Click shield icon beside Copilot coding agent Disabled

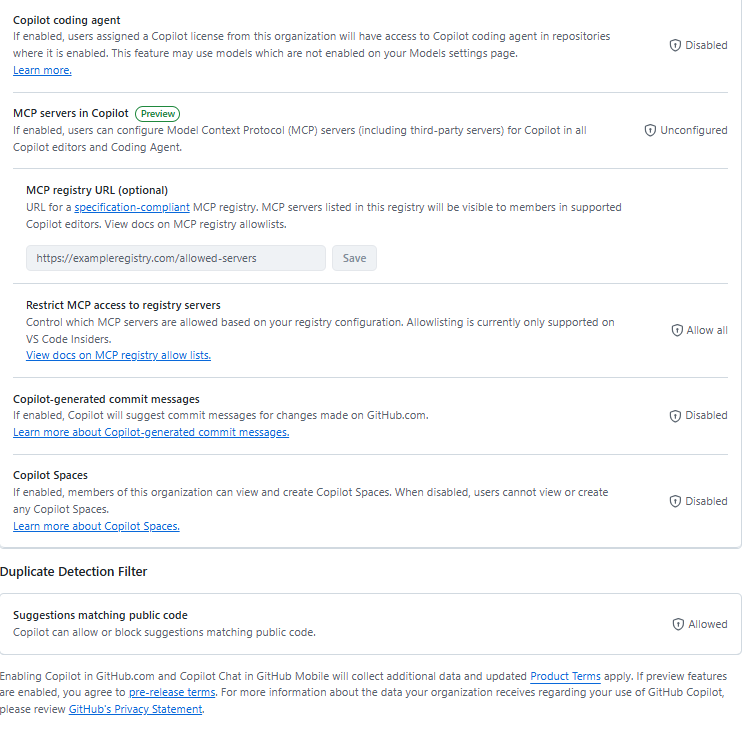675,45
